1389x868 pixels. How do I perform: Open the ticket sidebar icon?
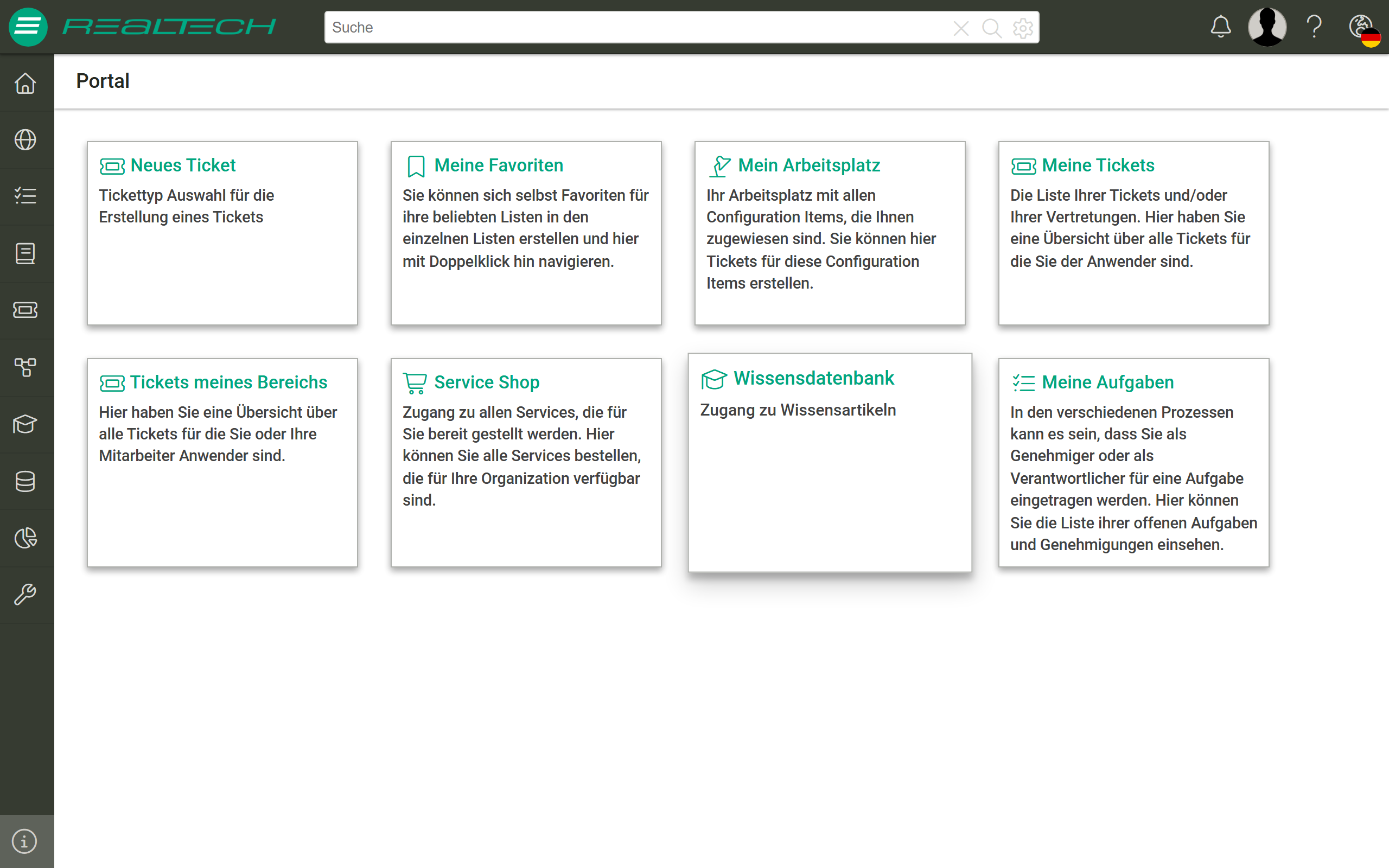(x=26, y=310)
